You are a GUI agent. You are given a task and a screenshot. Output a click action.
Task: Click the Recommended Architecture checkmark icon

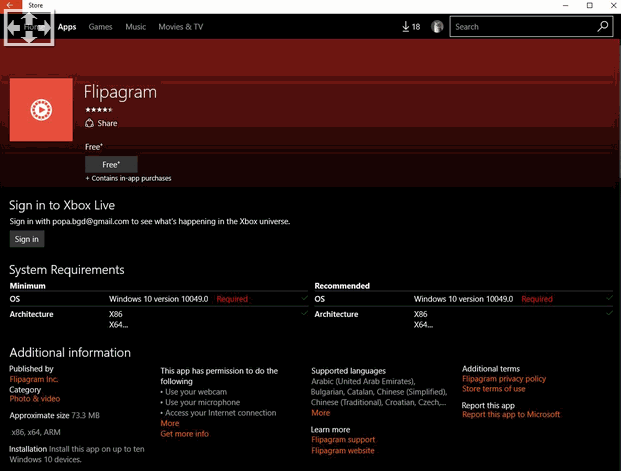(609, 313)
